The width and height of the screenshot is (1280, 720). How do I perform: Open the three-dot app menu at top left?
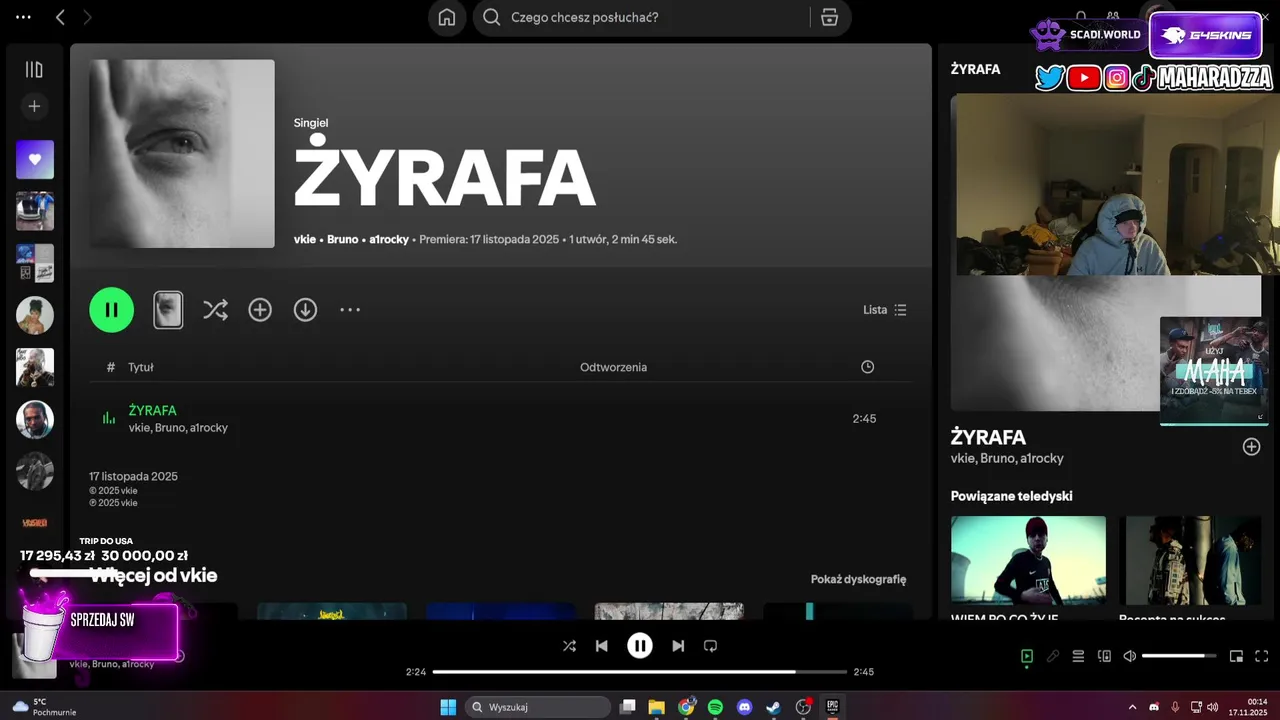pos(23,17)
